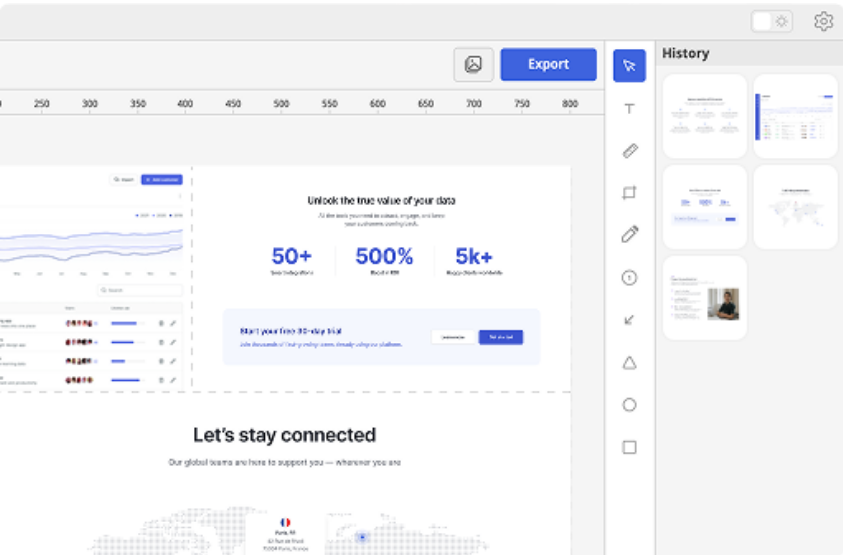Viewport: 843px width, 555px height.
Task: Click the blue trial button in canvas banner
Action: point(500,337)
